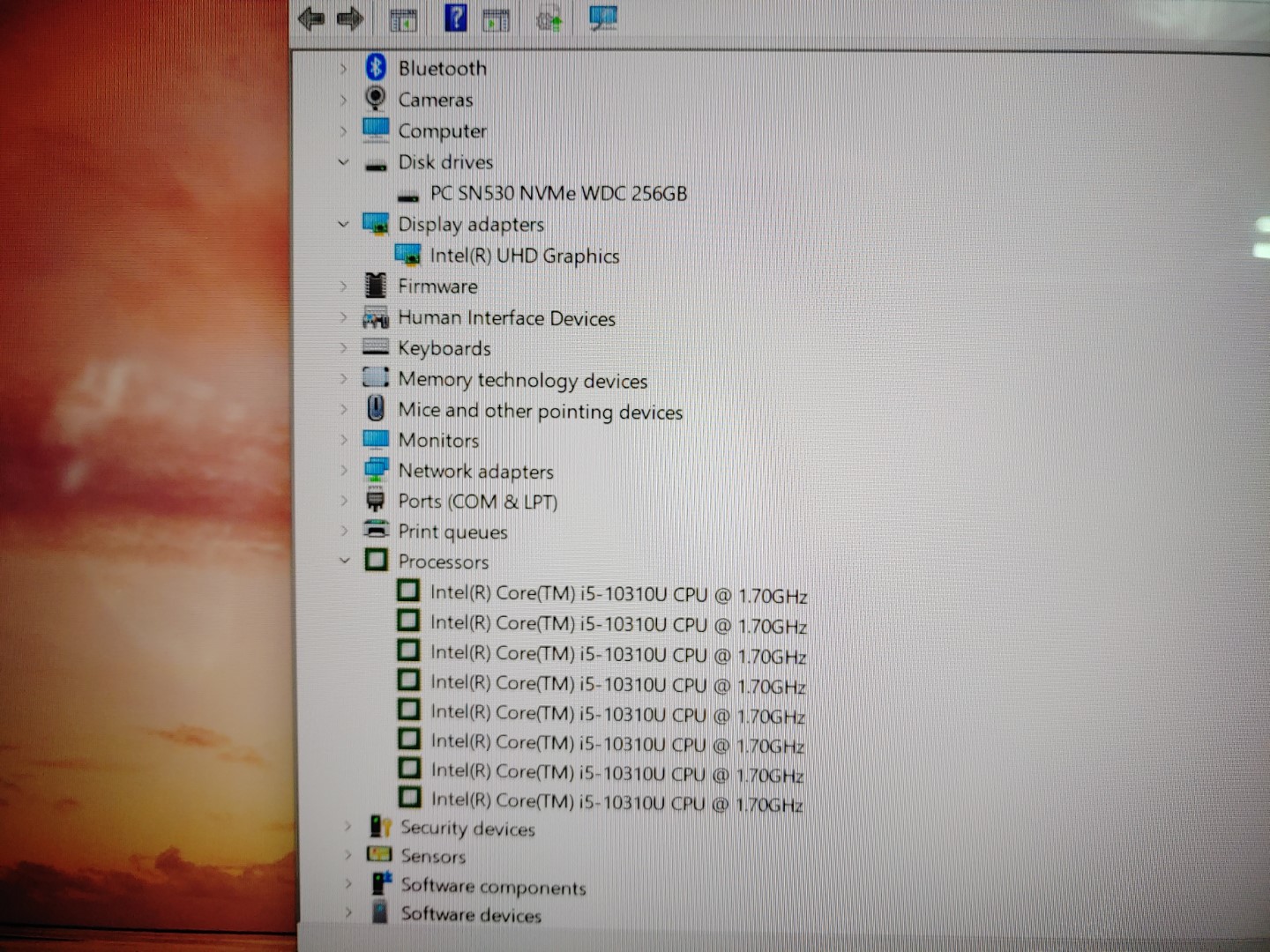The height and width of the screenshot is (952, 1270).
Task: Click the Ports (COM & LPT) icon
Action: click(x=376, y=500)
